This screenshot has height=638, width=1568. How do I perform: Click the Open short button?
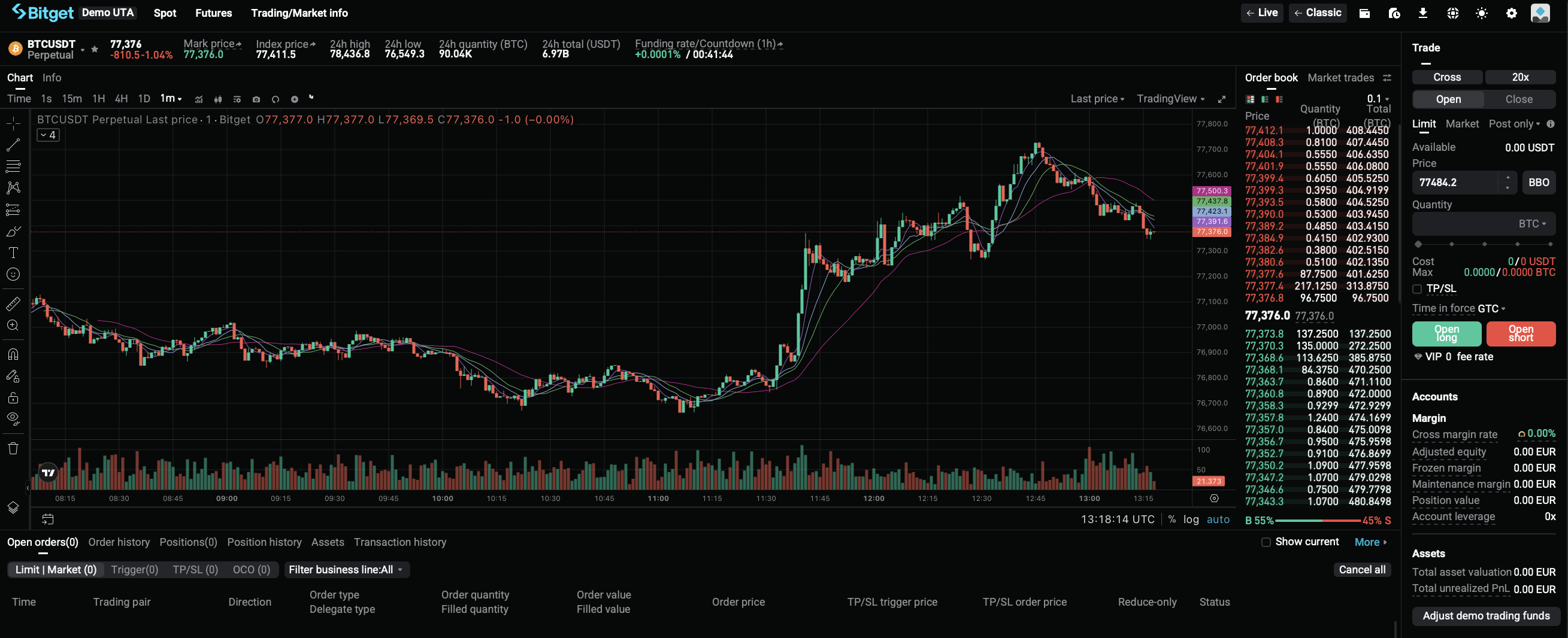(1521, 333)
